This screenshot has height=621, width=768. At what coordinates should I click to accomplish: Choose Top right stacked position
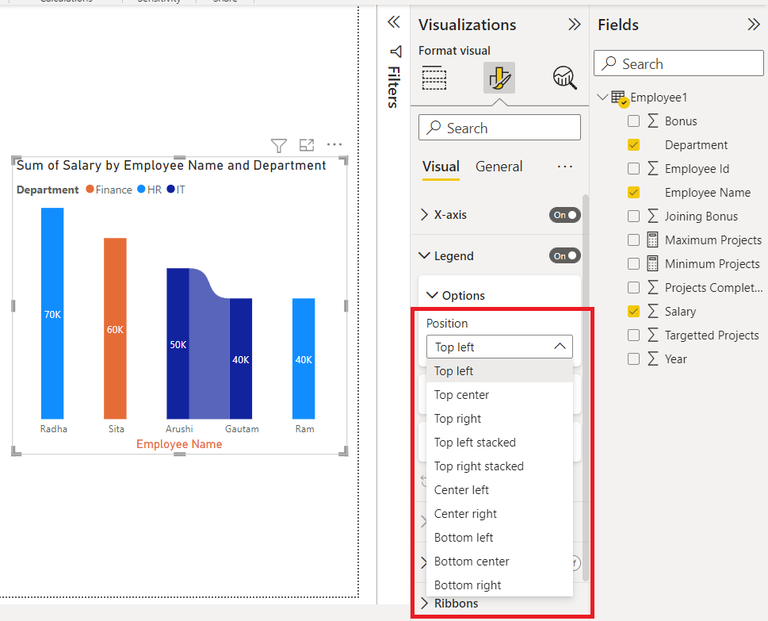[499, 466]
